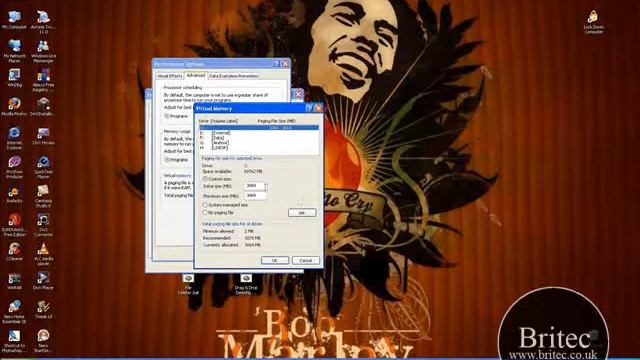Select highlighted C: drive row
The width and height of the screenshot is (640, 360).
click(259, 128)
